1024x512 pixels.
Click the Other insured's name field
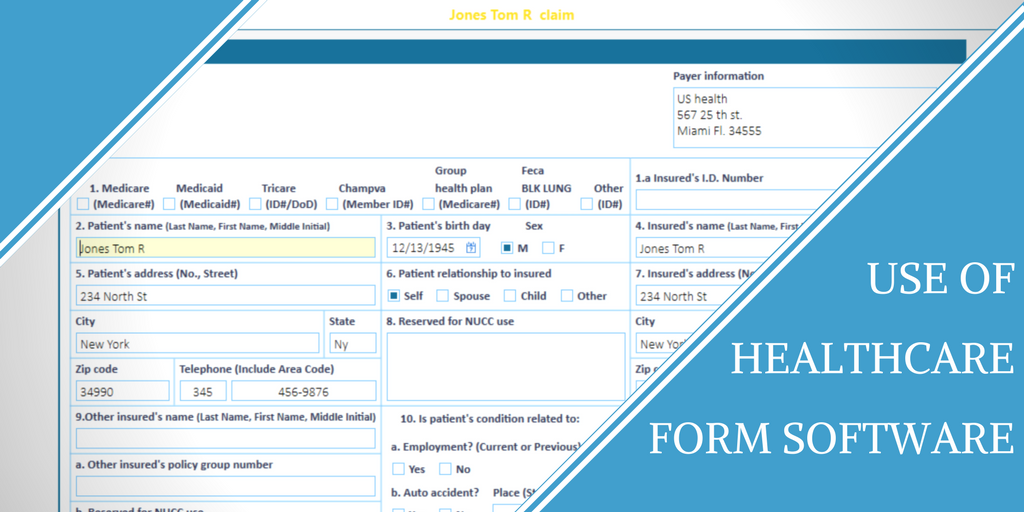226,438
